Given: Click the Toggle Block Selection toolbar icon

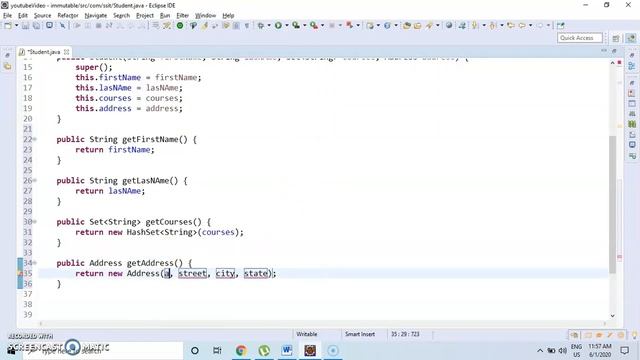Looking at the screenshot, I should (x=236, y=25).
